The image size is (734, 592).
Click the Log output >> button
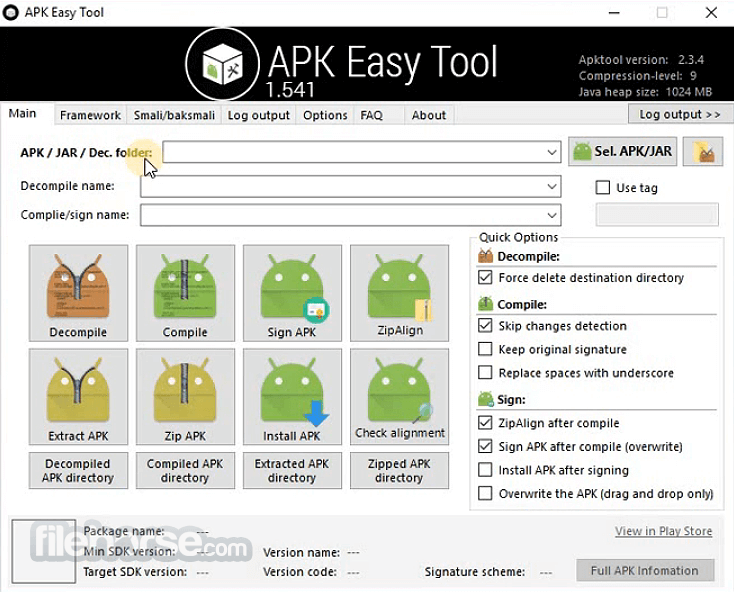tap(680, 114)
